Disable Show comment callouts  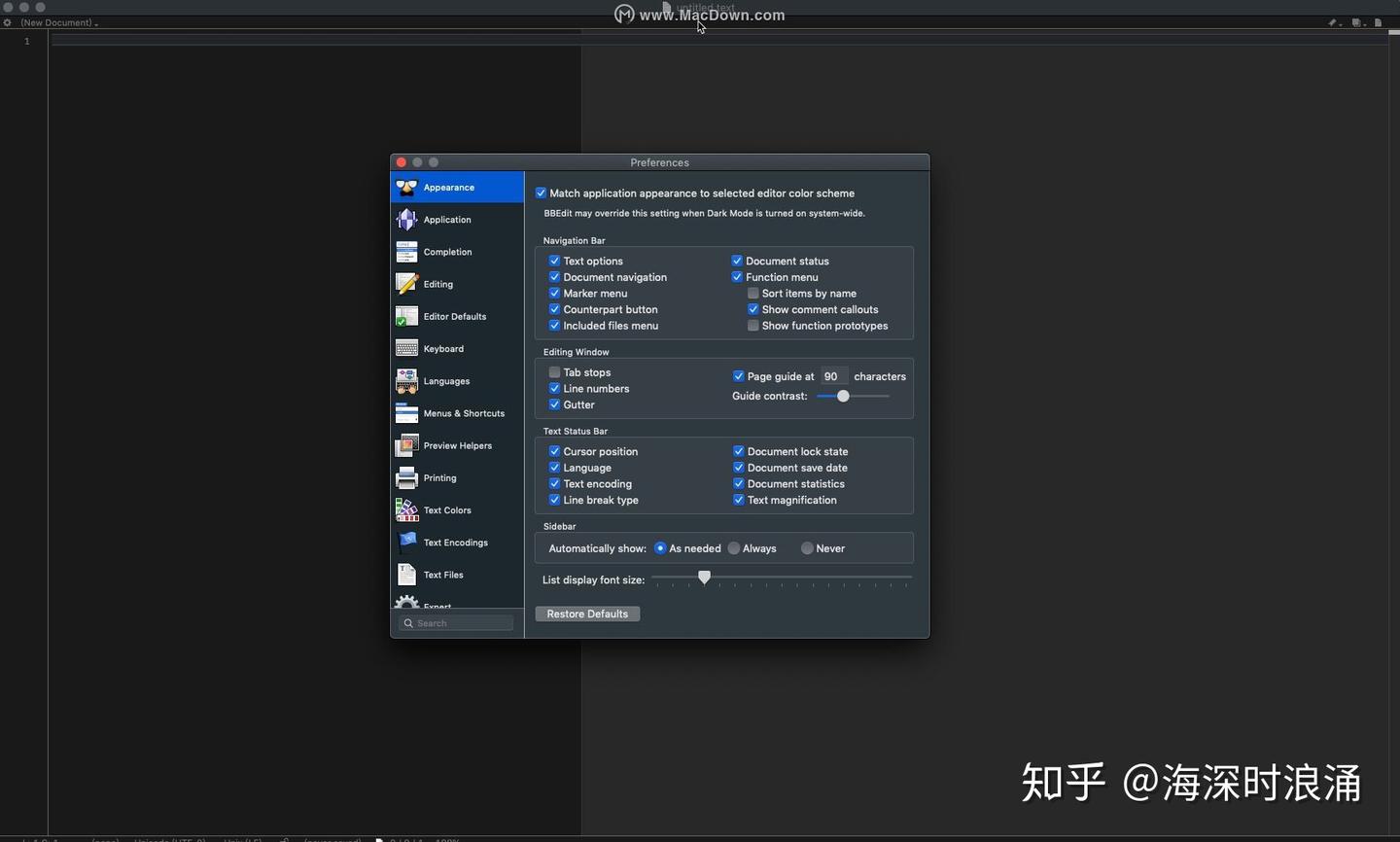click(x=752, y=308)
